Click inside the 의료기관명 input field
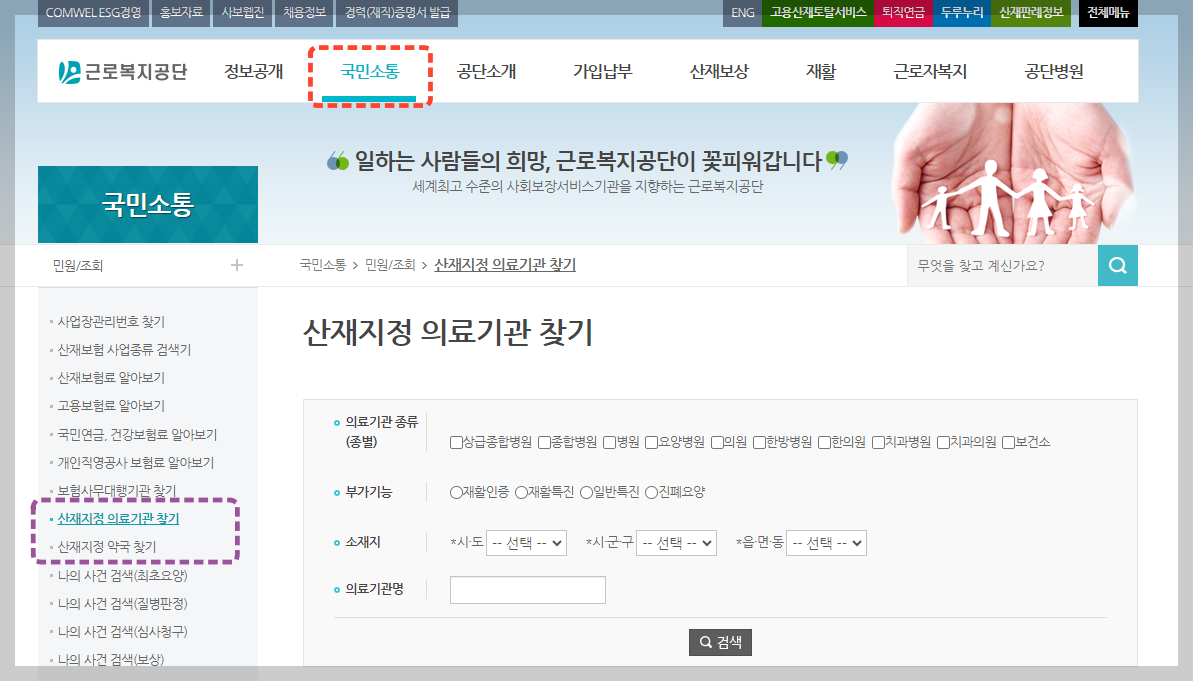Image resolution: width=1193 pixels, height=681 pixels. [x=527, y=589]
